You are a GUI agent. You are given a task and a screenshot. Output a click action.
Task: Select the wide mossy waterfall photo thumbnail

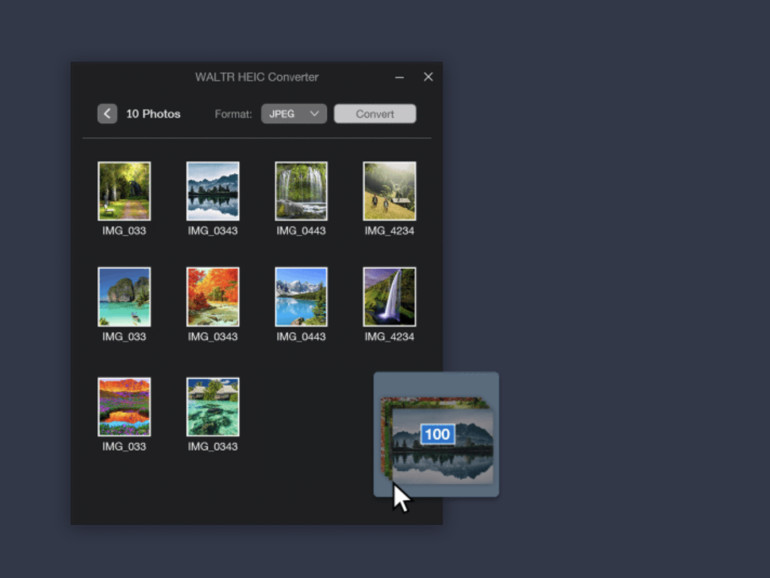tap(301, 191)
